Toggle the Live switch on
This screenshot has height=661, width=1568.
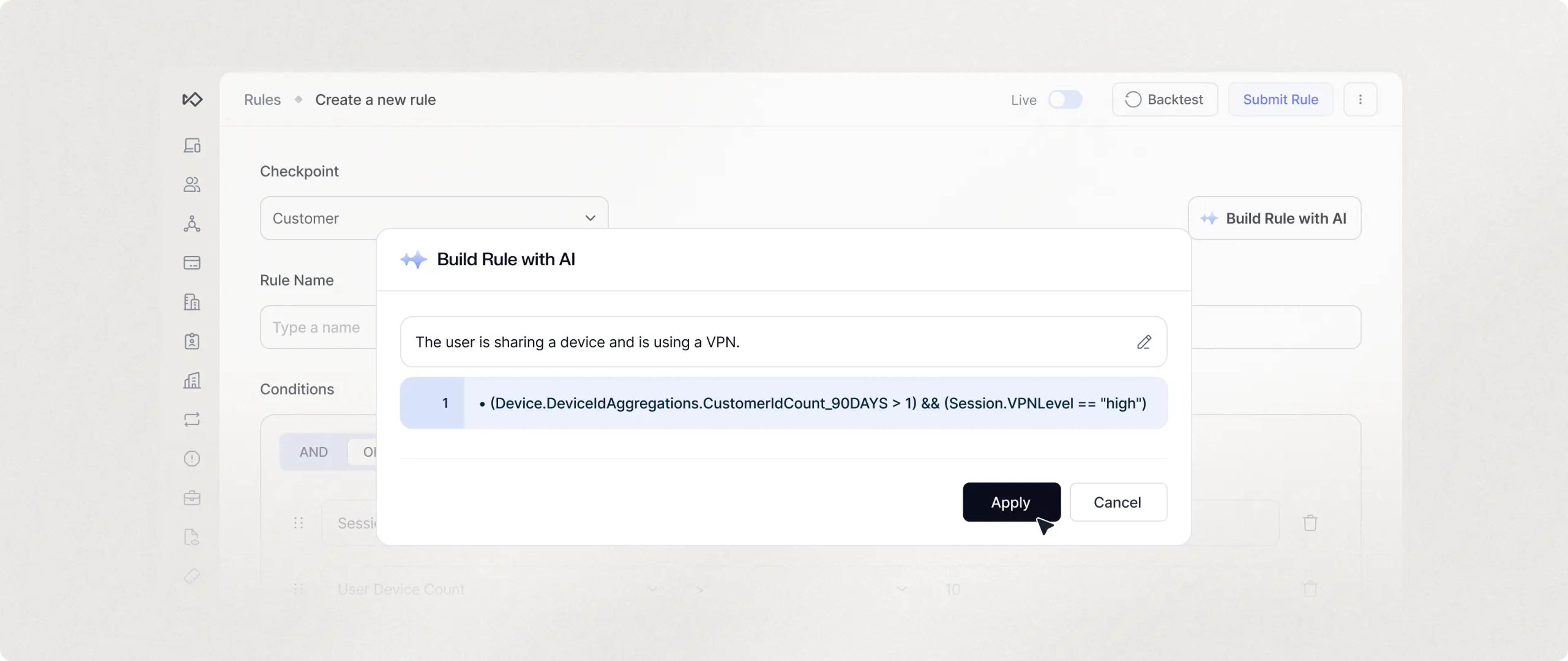[1065, 100]
